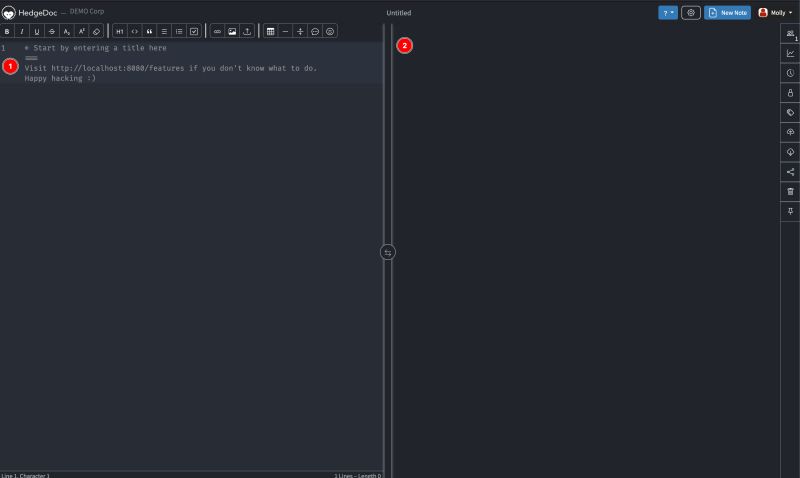Image resolution: width=800 pixels, height=478 pixels.
Task: Open the import cloud-upload sidebar icon
Action: 790,133
